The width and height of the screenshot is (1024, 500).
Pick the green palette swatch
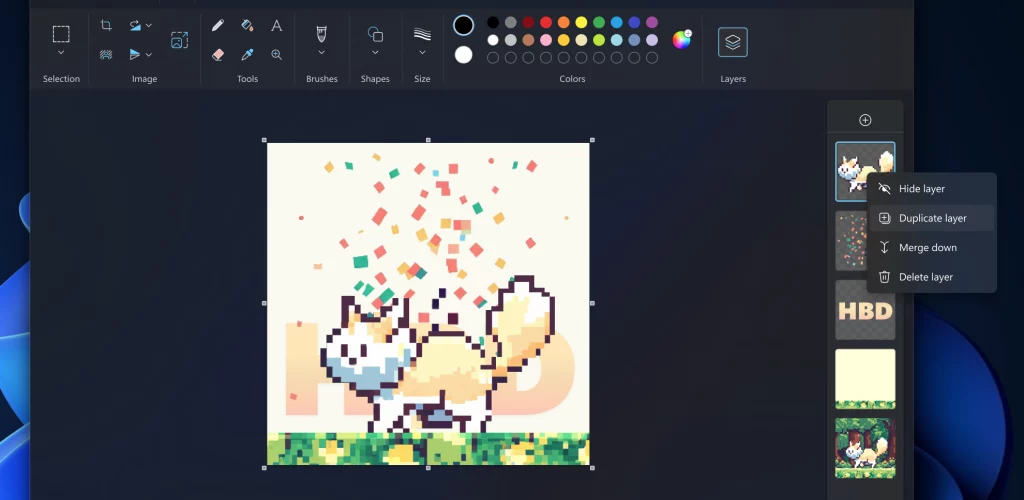599,23
